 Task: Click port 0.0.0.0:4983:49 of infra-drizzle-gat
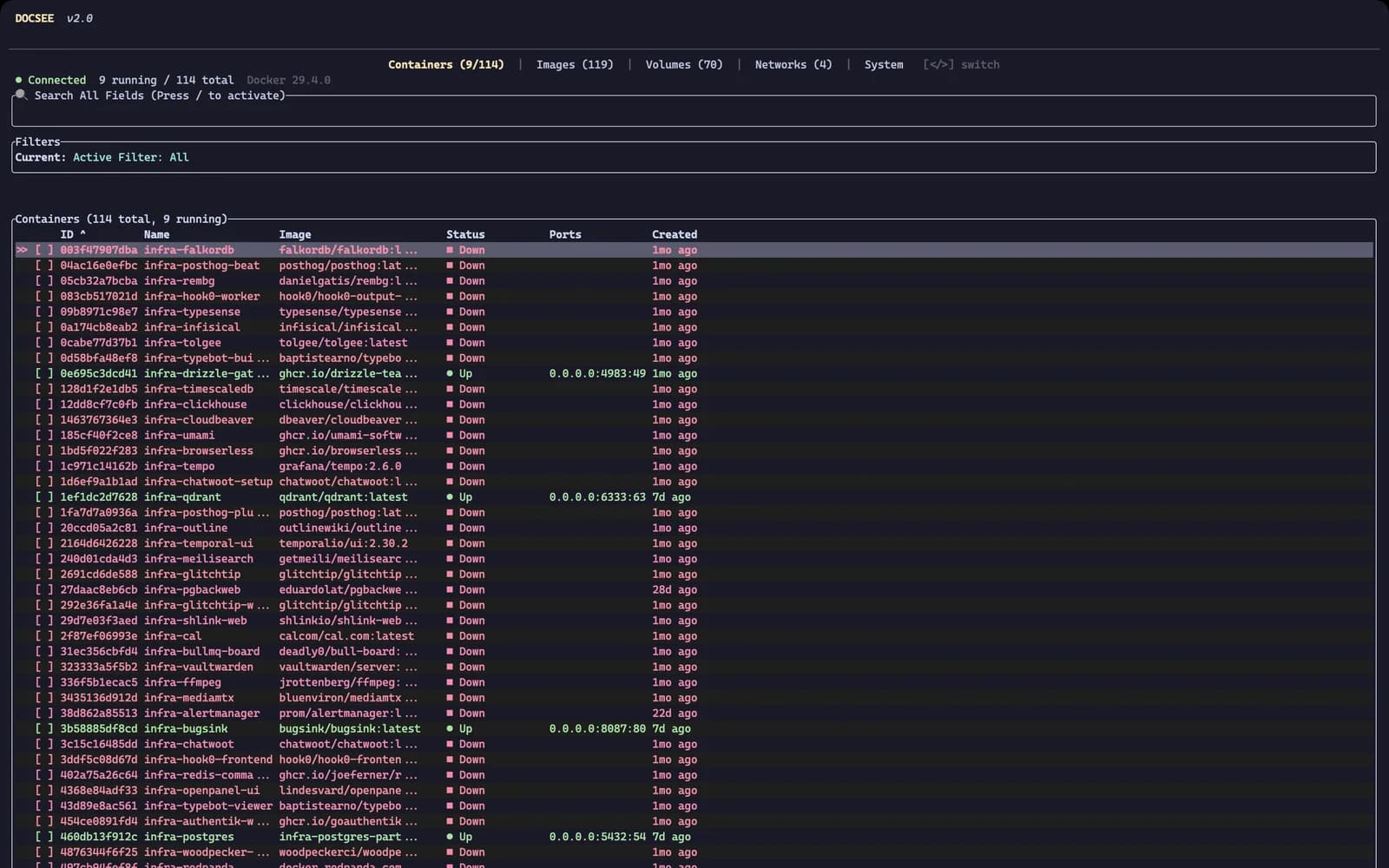pos(597,373)
